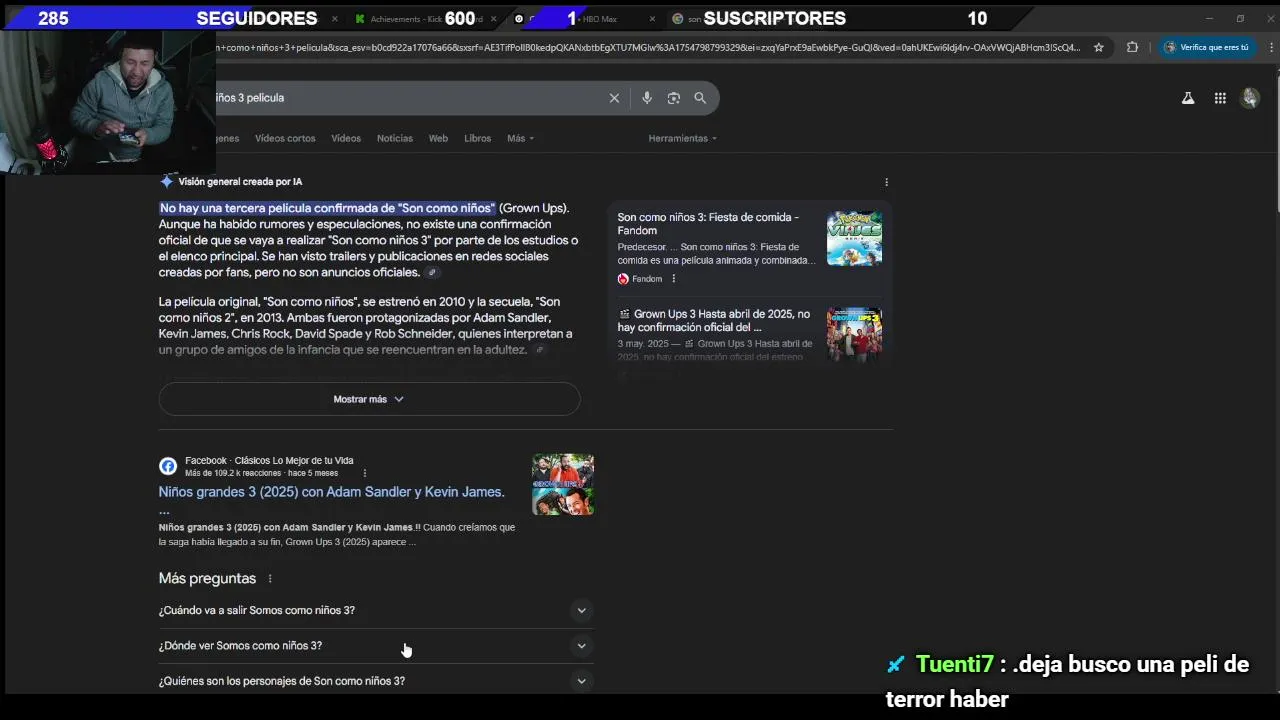Screen dimensions: 1280x720
Task: Switch to the Libros tab
Action: (x=478, y=138)
